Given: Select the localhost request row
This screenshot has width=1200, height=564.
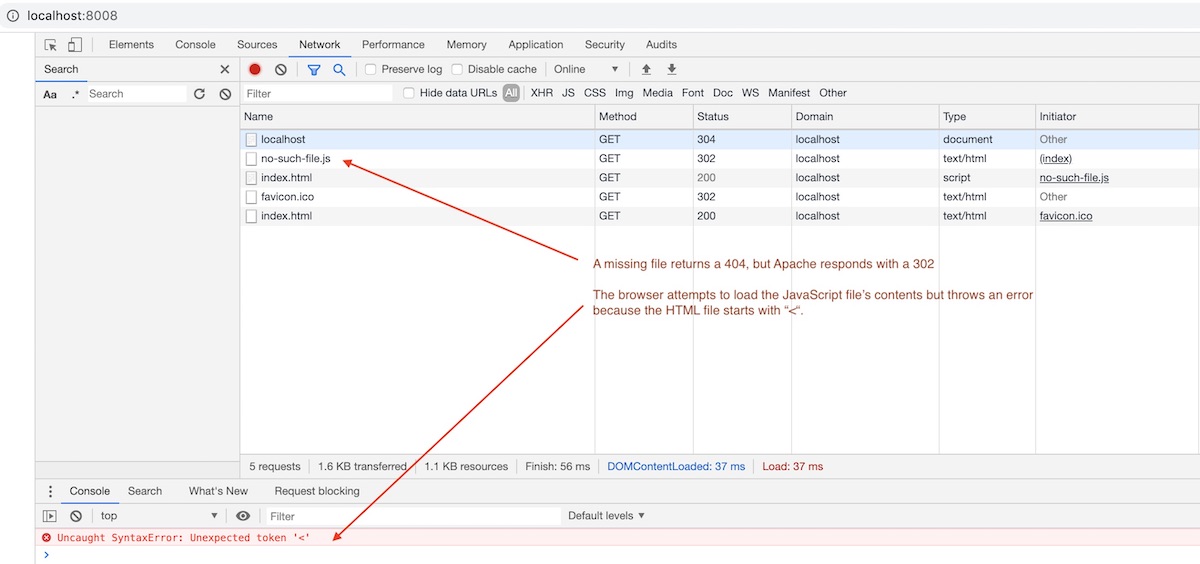Looking at the screenshot, I should pos(720,140).
